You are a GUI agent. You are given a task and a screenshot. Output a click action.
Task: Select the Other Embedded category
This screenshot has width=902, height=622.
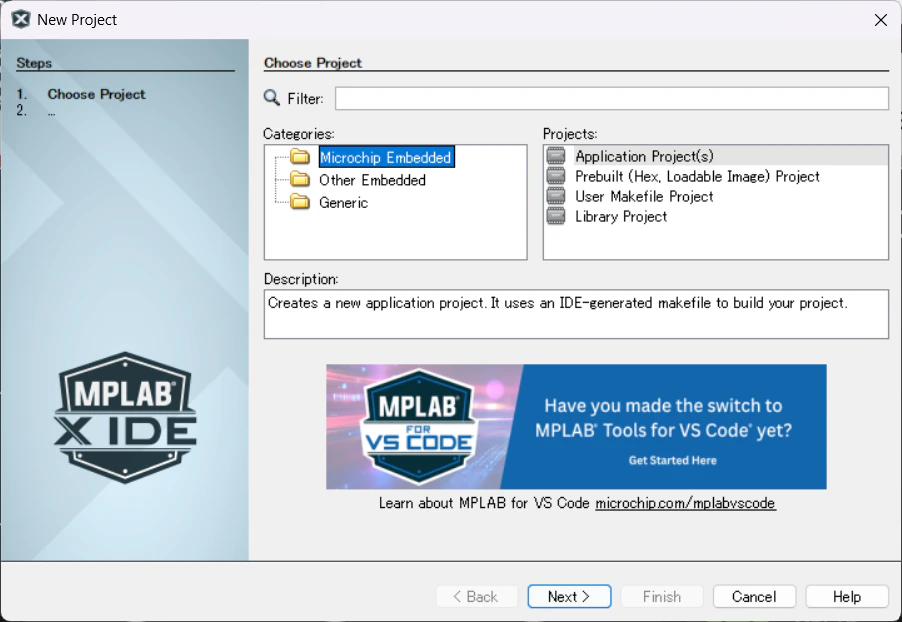pyautogui.click(x=372, y=180)
